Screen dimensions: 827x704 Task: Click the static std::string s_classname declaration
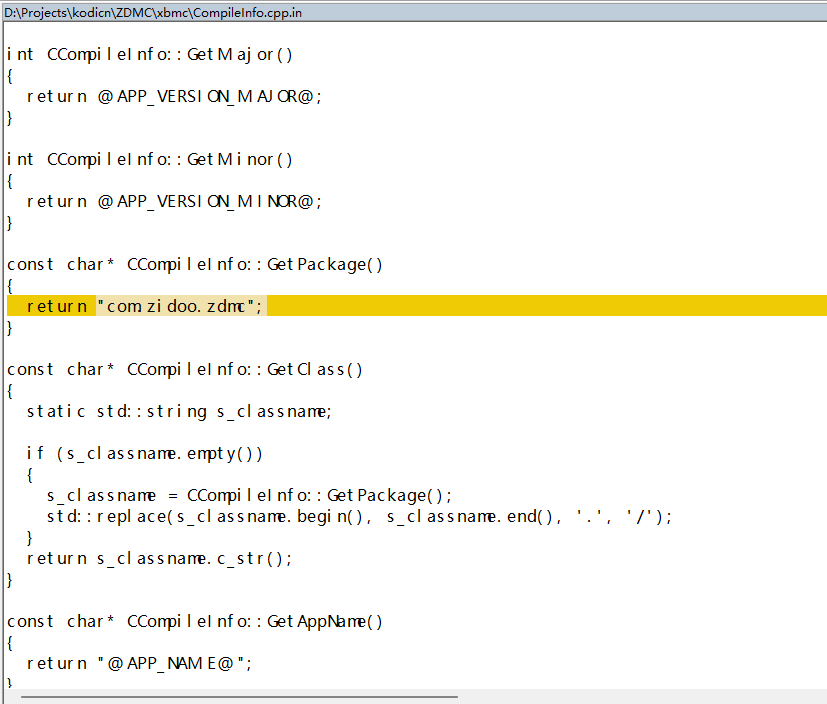(178, 411)
